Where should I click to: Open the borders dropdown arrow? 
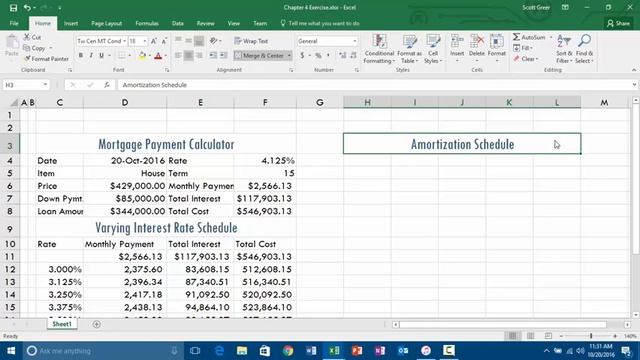click(130, 56)
